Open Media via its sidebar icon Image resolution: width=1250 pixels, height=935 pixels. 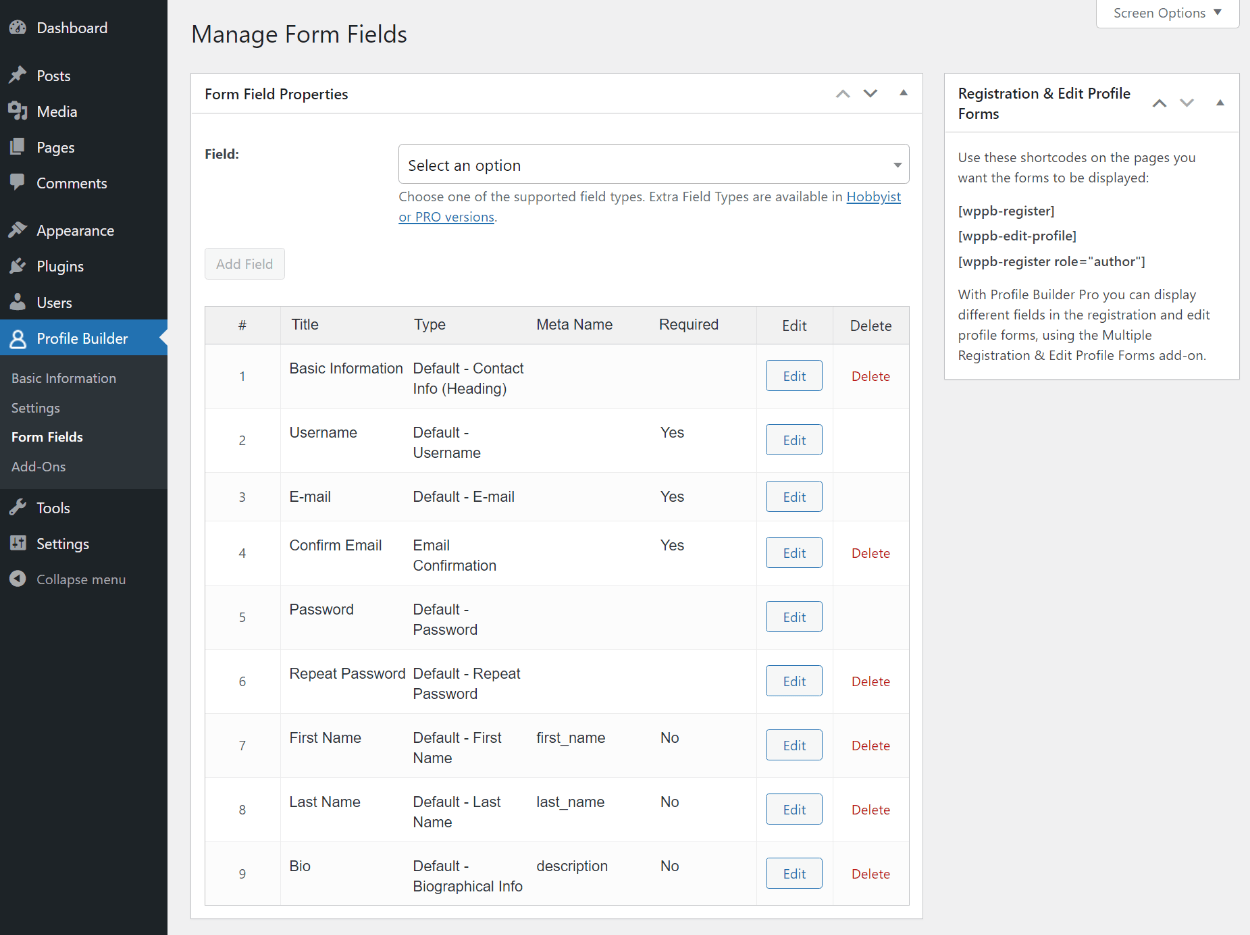(17, 112)
